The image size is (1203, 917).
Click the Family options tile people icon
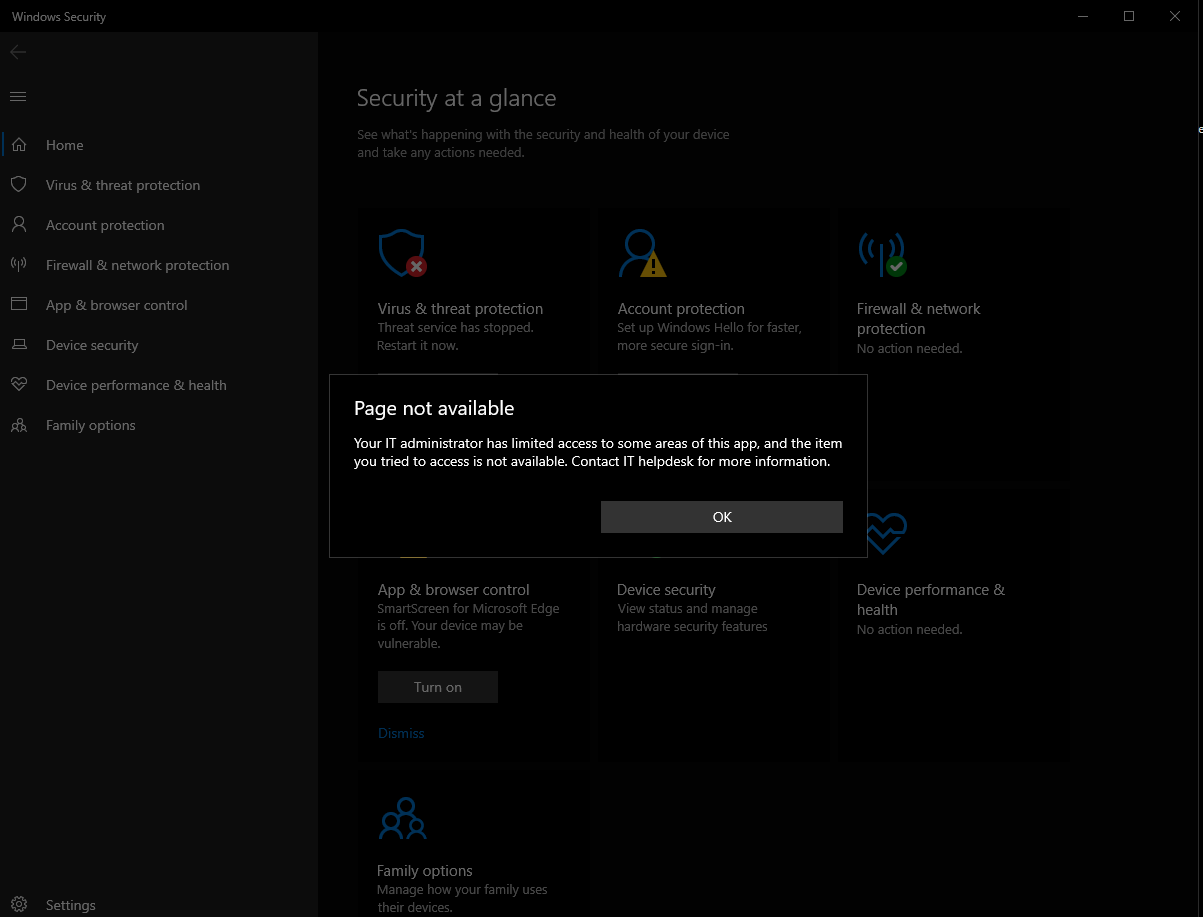click(x=403, y=818)
